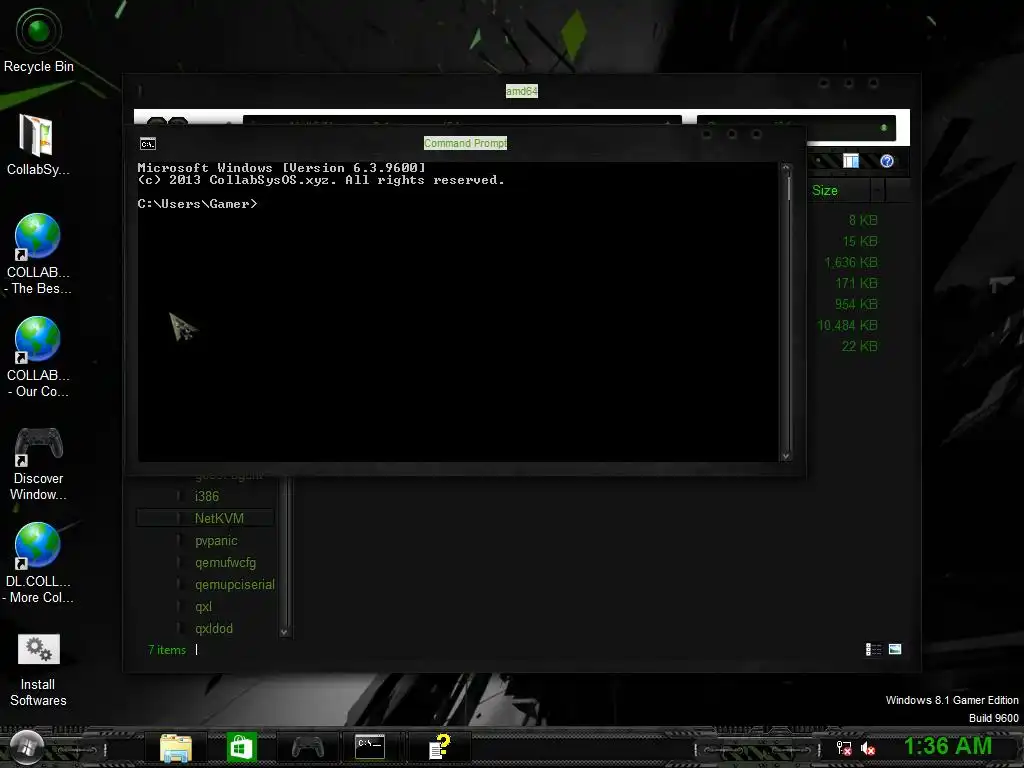Click the 8 KB size cell
Viewport: 1024px width, 768px height.
(x=863, y=221)
